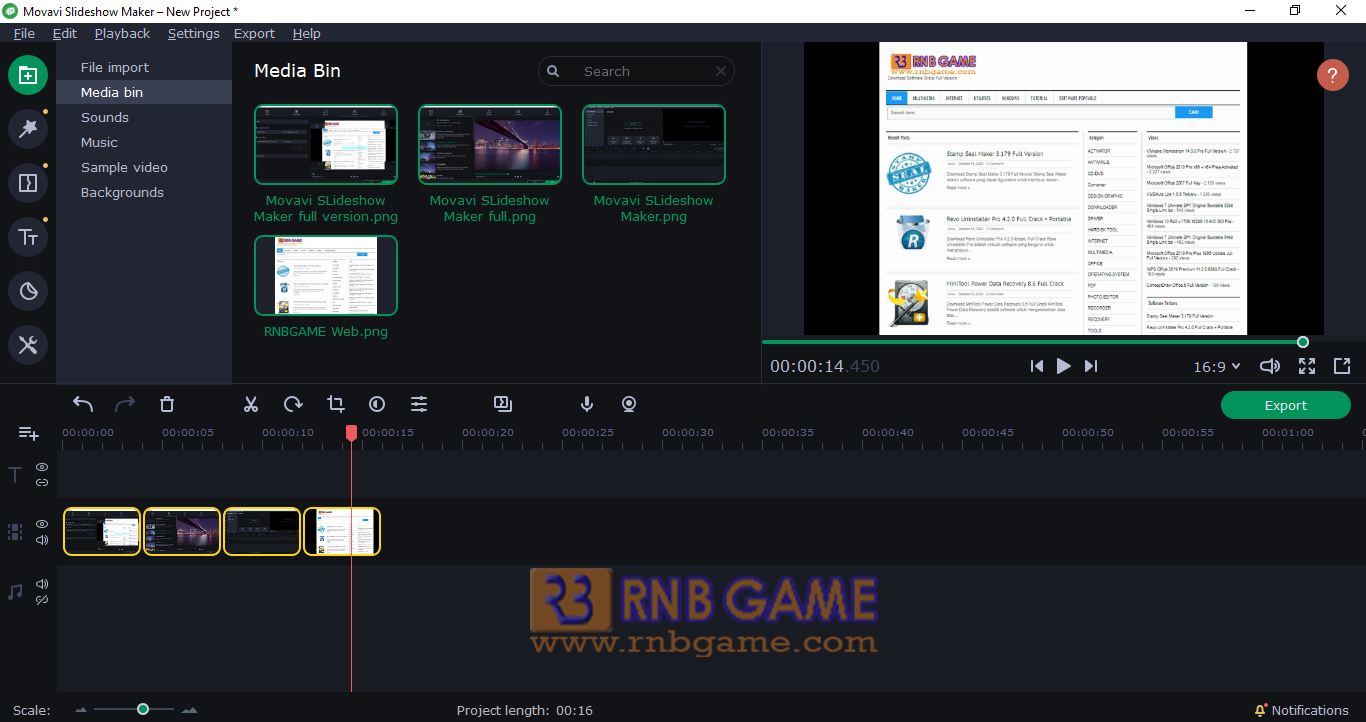Select the last timeline clip of webpage
Screen dimensions: 1366x722
342,531
